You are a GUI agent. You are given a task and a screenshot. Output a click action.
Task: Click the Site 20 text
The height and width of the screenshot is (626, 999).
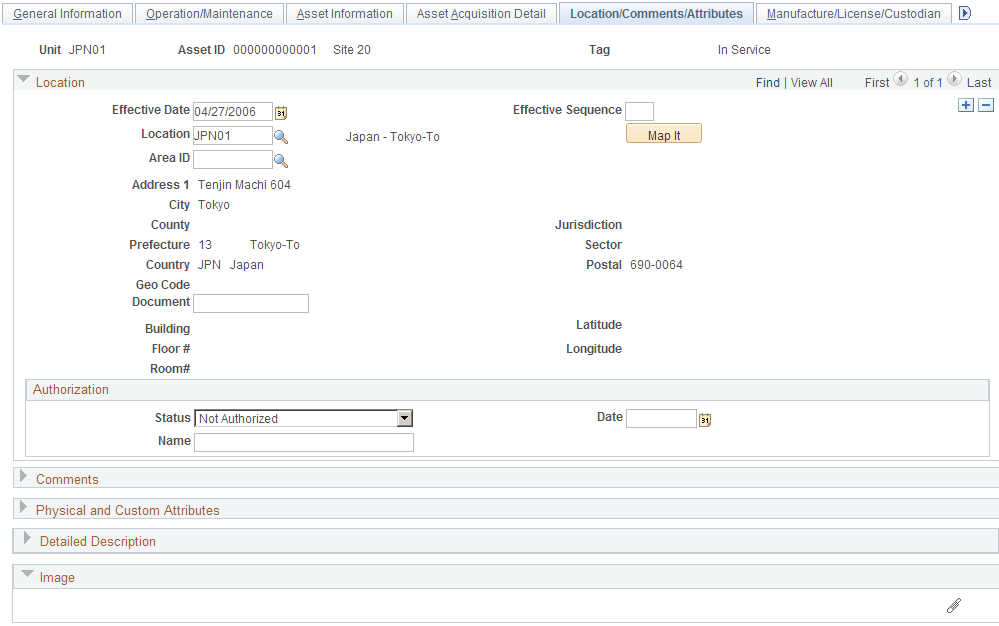point(352,50)
